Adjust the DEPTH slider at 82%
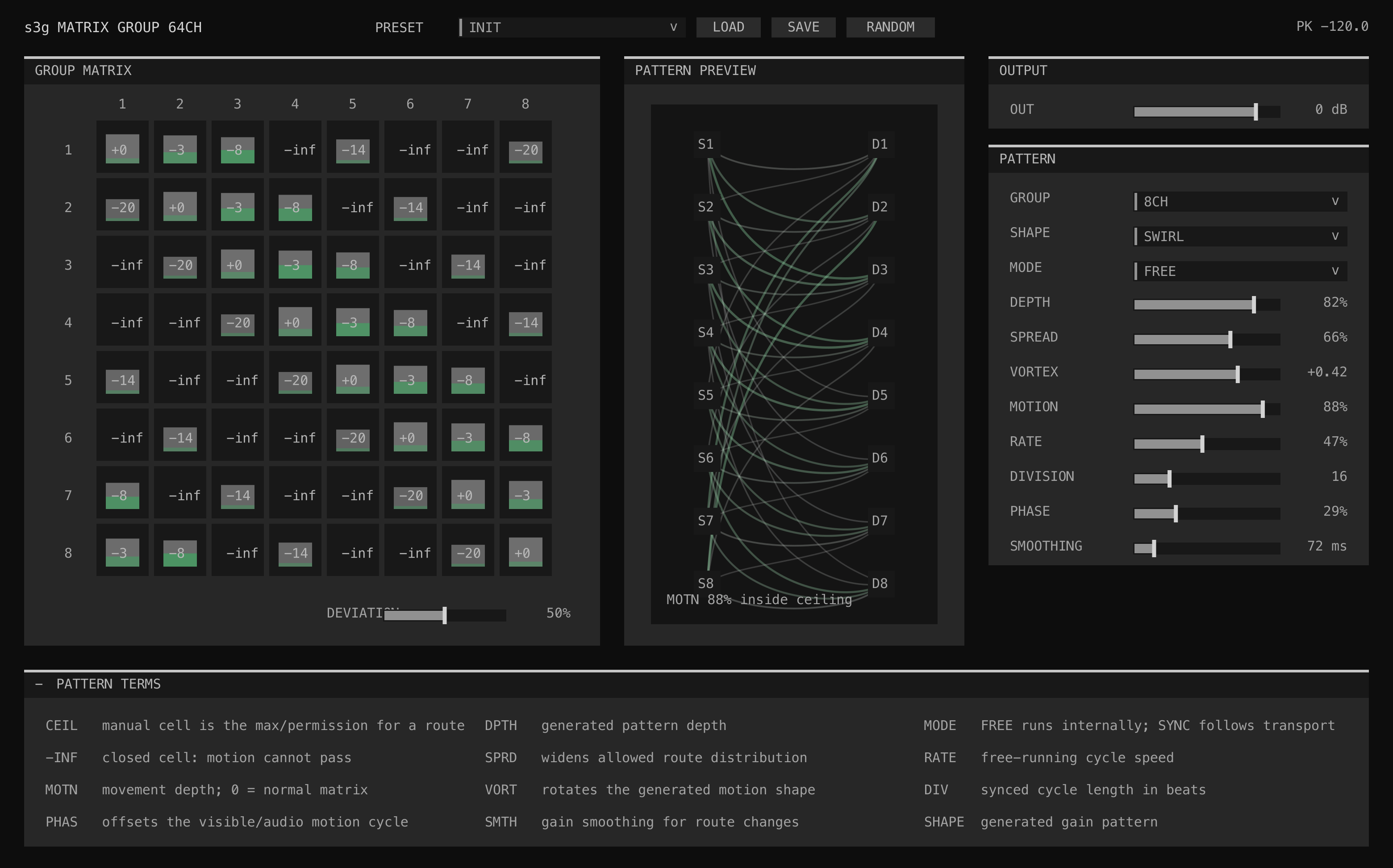 point(1207,304)
